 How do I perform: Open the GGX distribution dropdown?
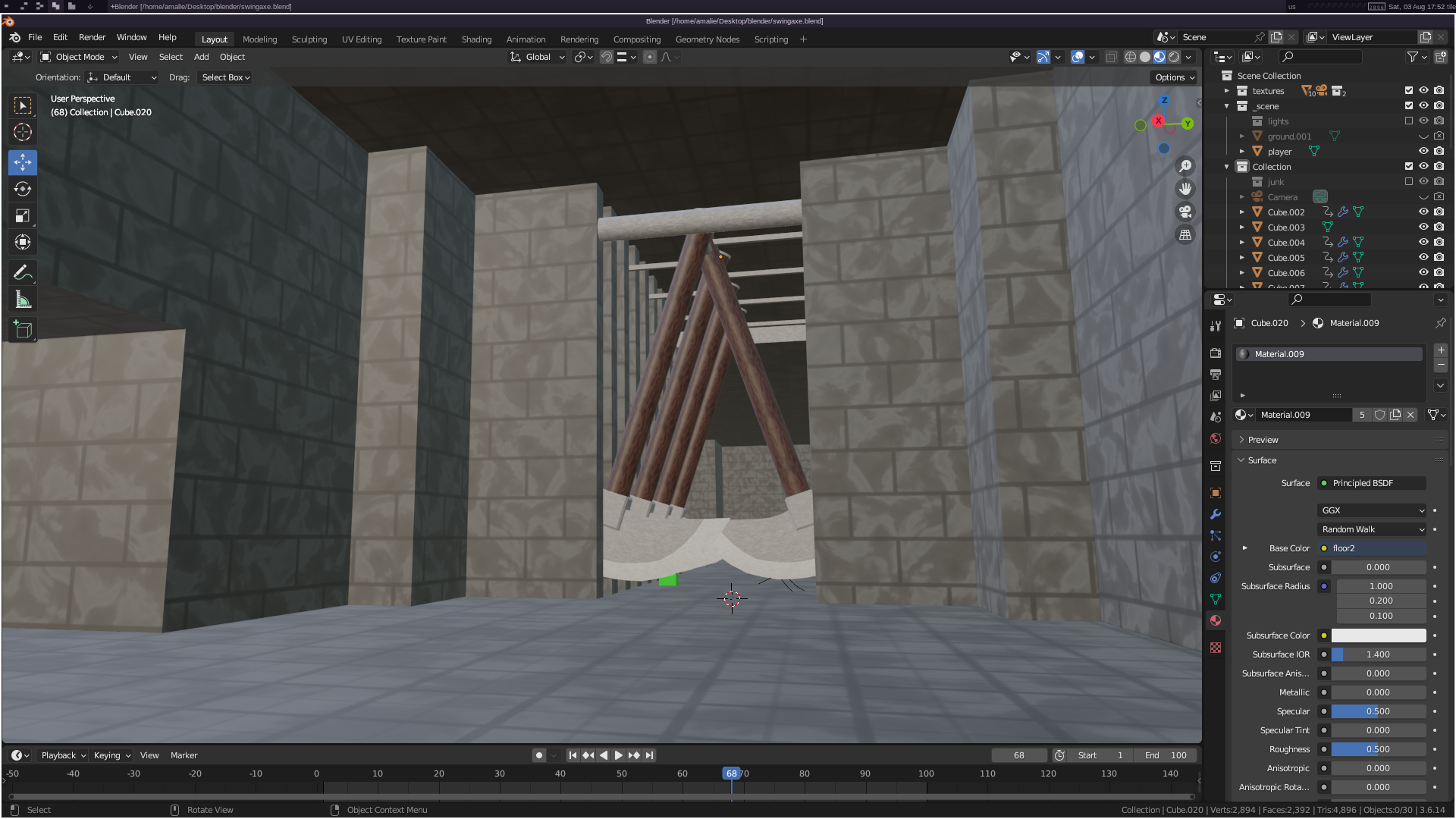(x=1373, y=510)
